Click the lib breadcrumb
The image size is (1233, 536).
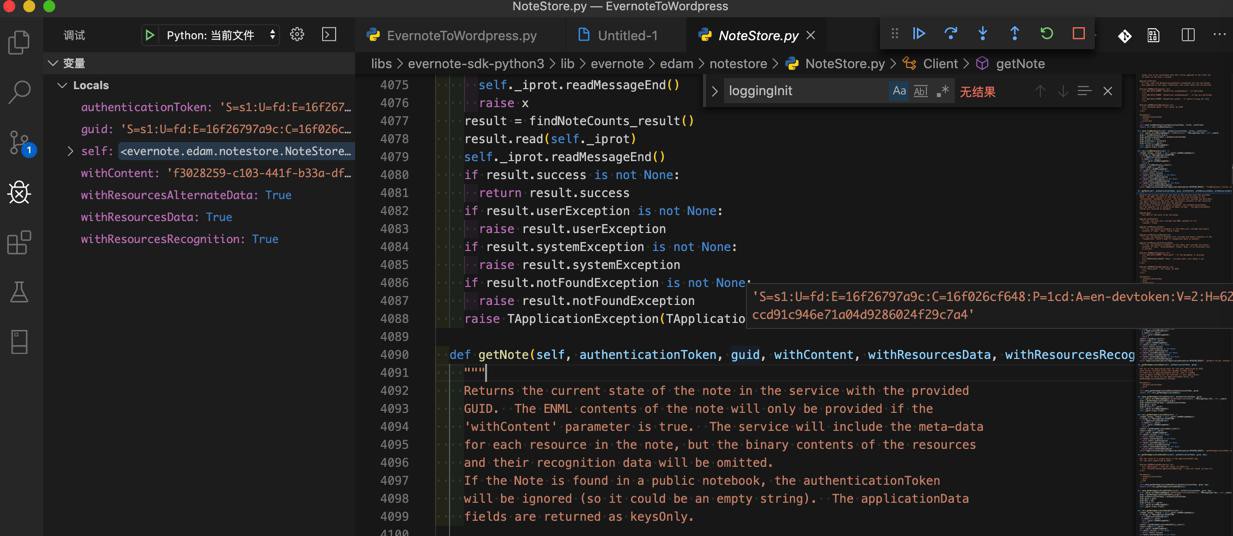[567, 63]
